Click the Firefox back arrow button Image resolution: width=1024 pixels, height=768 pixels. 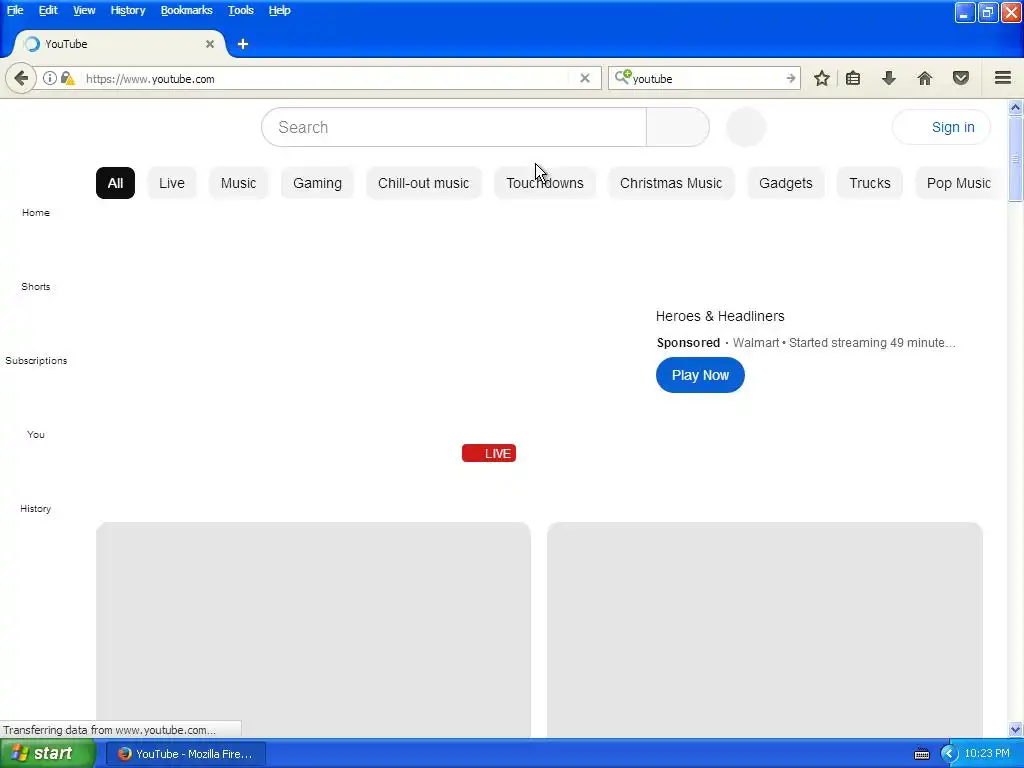coord(21,78)
